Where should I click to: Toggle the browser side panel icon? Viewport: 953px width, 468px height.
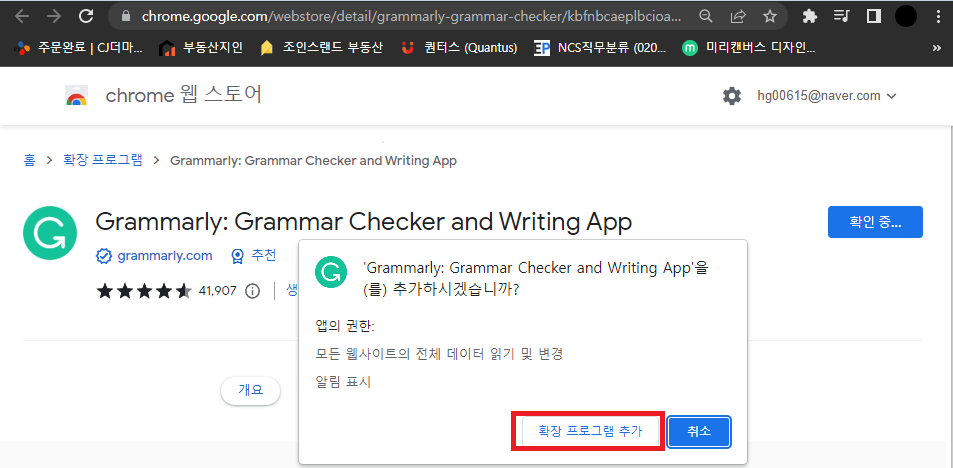click(x=873, y=16)
